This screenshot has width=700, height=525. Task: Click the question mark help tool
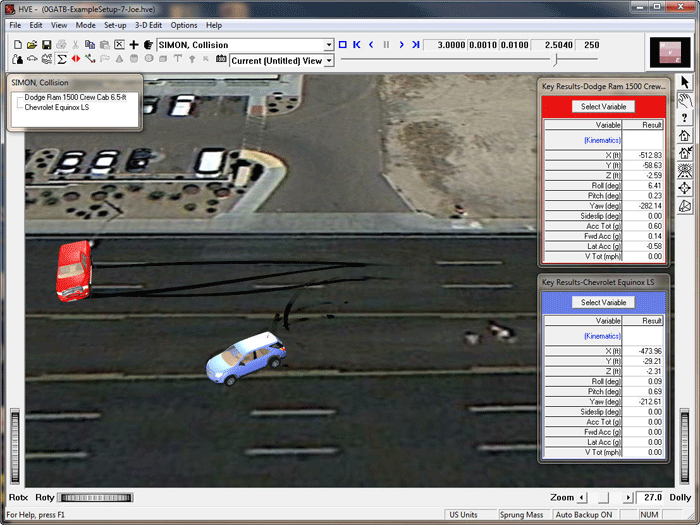[685, 117]
